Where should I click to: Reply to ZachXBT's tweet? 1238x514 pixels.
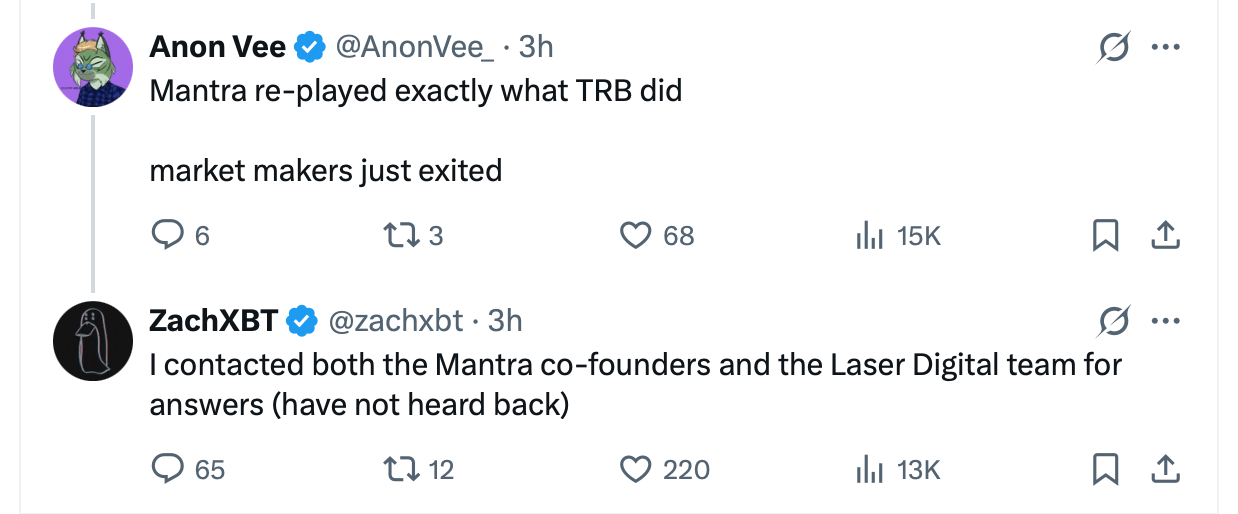coord(165,468)
